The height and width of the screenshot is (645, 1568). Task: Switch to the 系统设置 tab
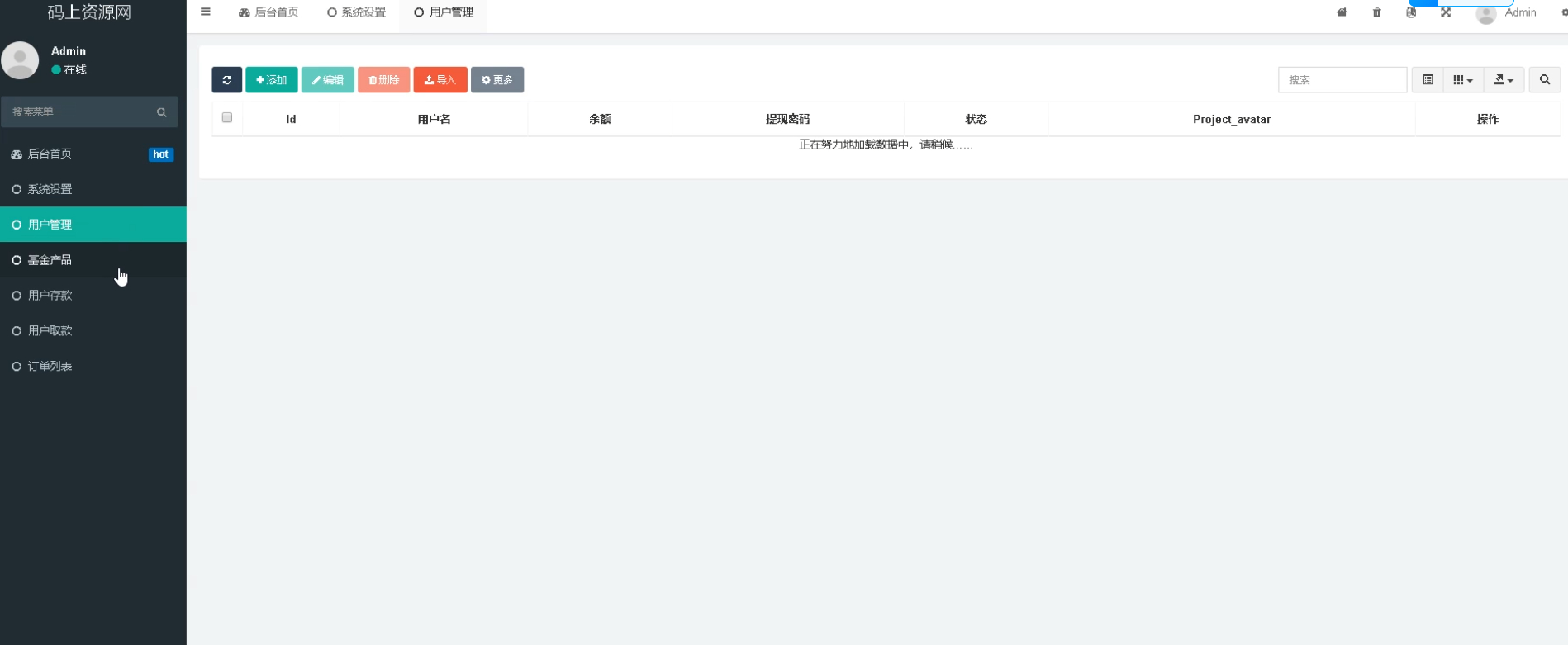(x=357, y=12)
